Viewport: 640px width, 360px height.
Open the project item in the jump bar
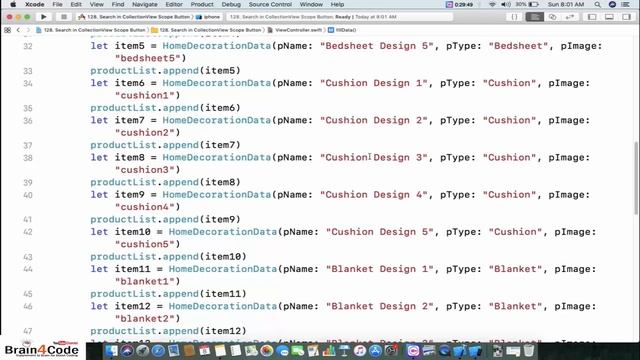(x=91, y=30)
